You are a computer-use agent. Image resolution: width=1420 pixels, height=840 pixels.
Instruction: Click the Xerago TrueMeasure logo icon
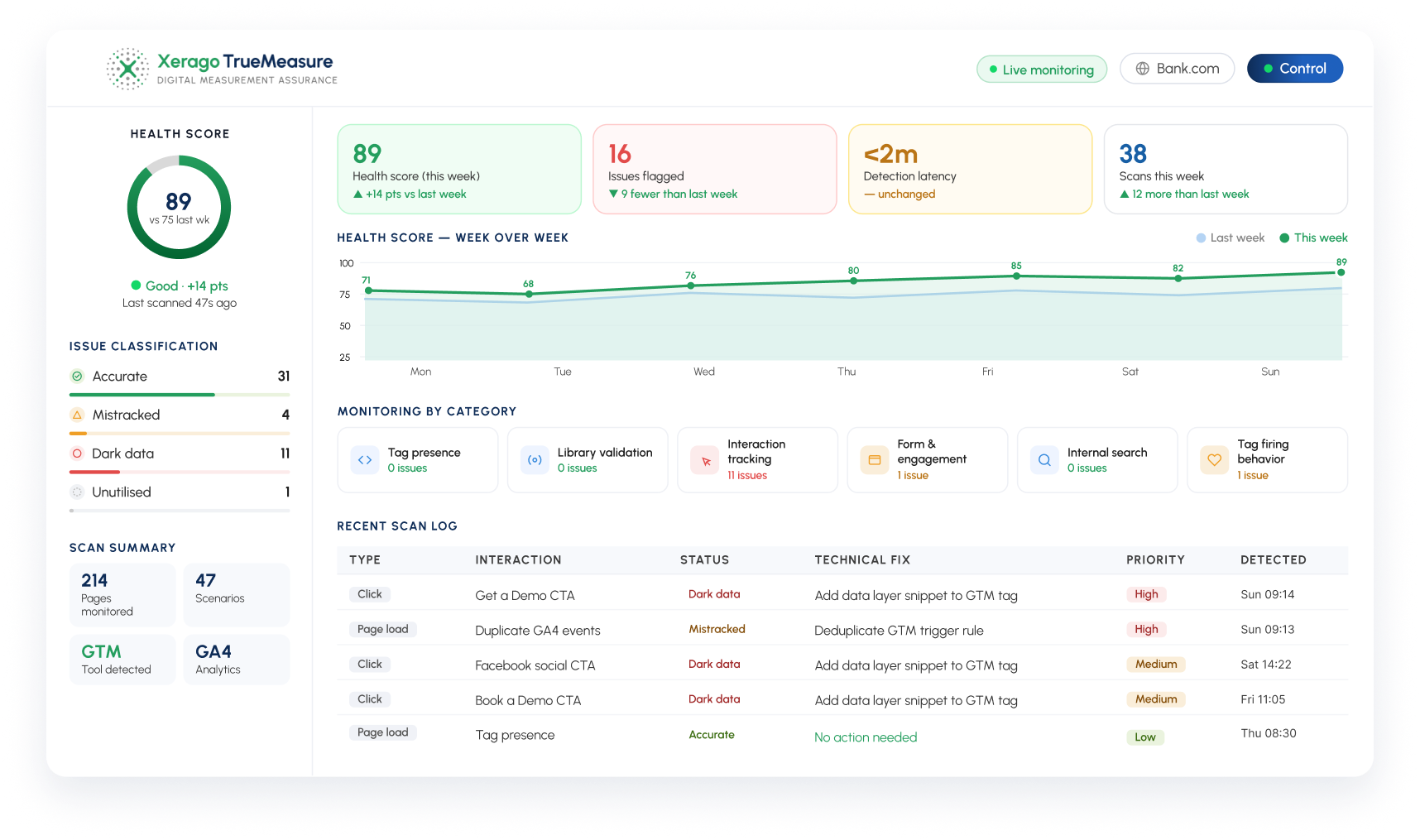(x=127, y=69)
